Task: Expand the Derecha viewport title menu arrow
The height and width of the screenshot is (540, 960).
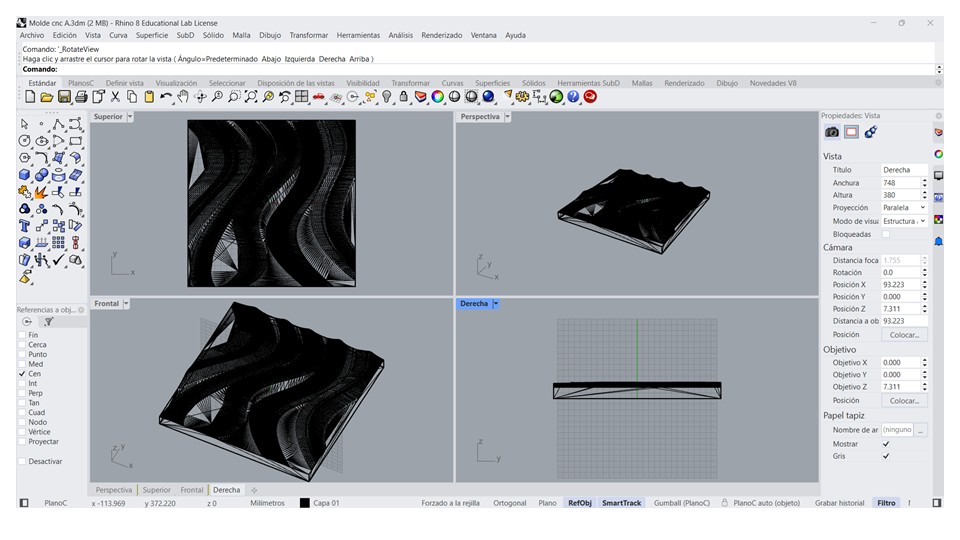Action: tap(495, 304)
